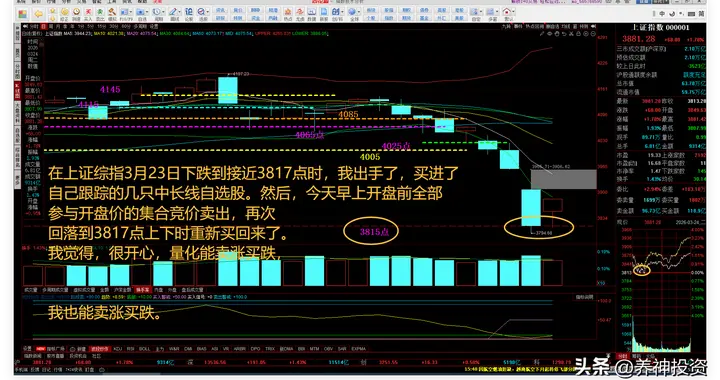The width and height of the screenshot is (720, 380).
Task: Click the hot zone (热点区间) chart button
Action: pyautogui.click(x=534, y=27)
